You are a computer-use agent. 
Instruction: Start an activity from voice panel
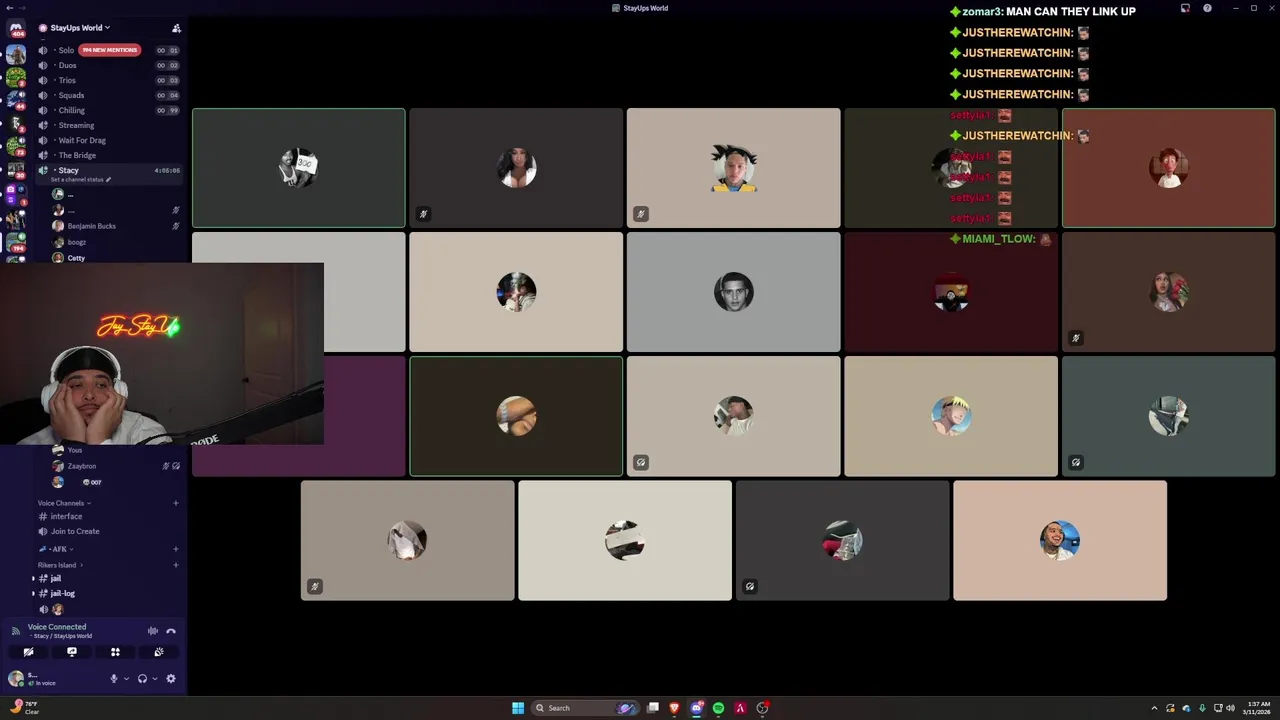tap(115, 652)
